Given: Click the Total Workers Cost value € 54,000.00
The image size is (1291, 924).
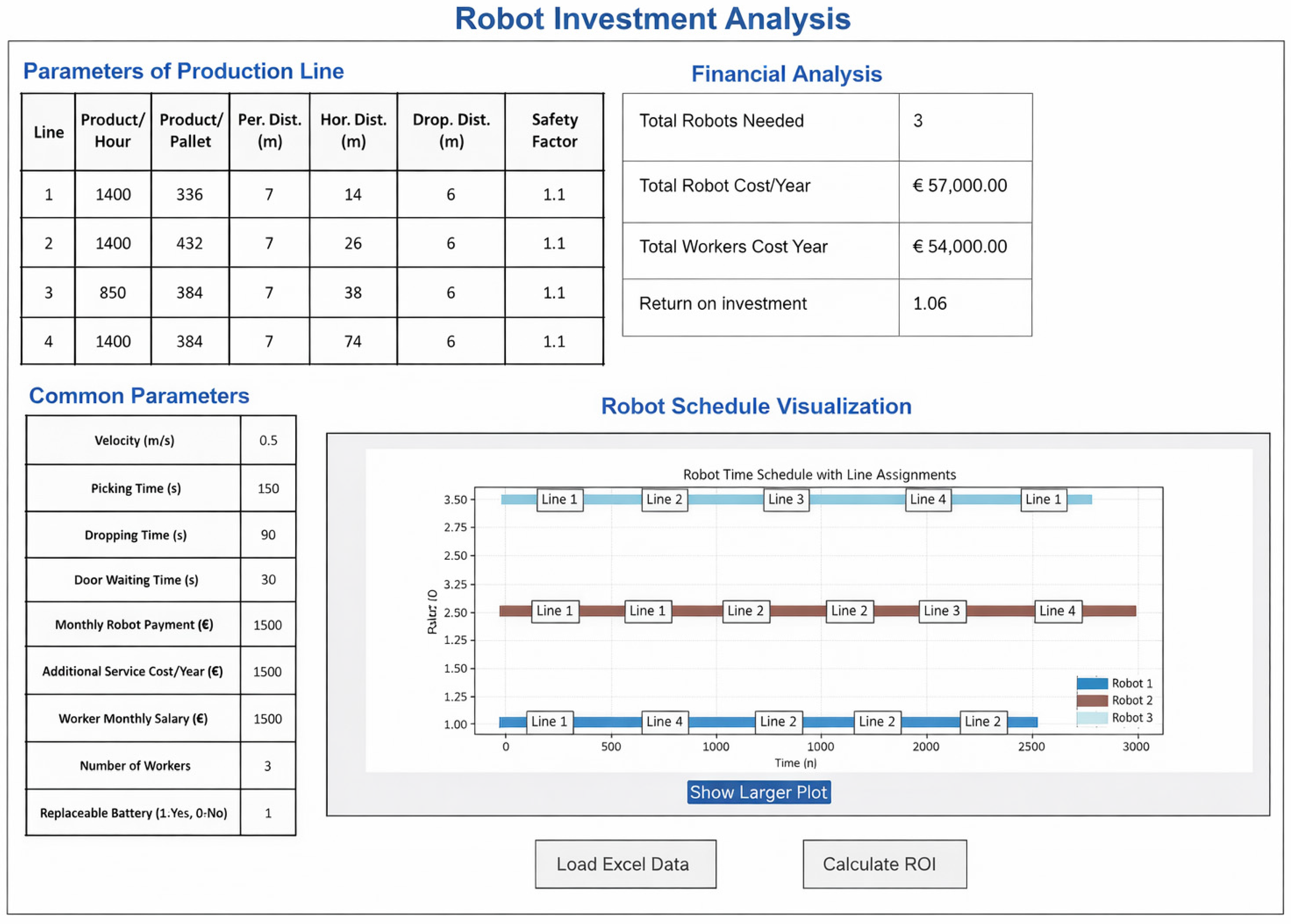Looking at the screenshot, I should pyautogui.click(x=960, y=246).
